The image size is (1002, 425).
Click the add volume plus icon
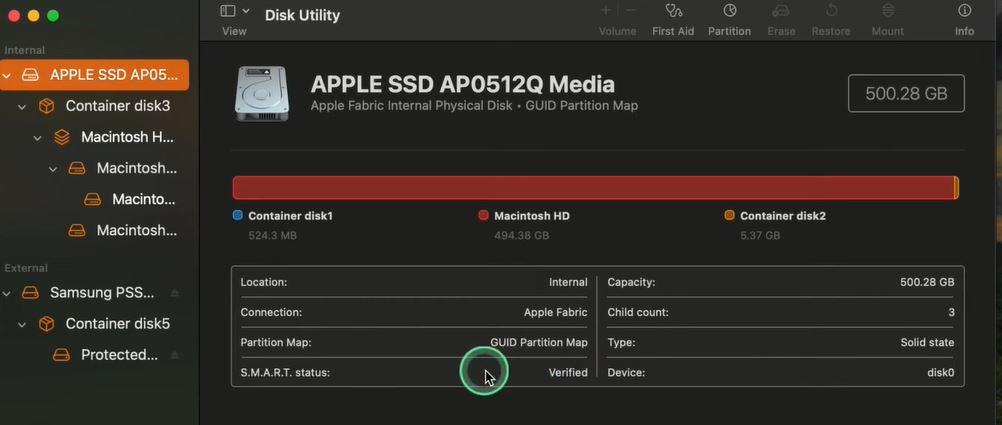606,10
